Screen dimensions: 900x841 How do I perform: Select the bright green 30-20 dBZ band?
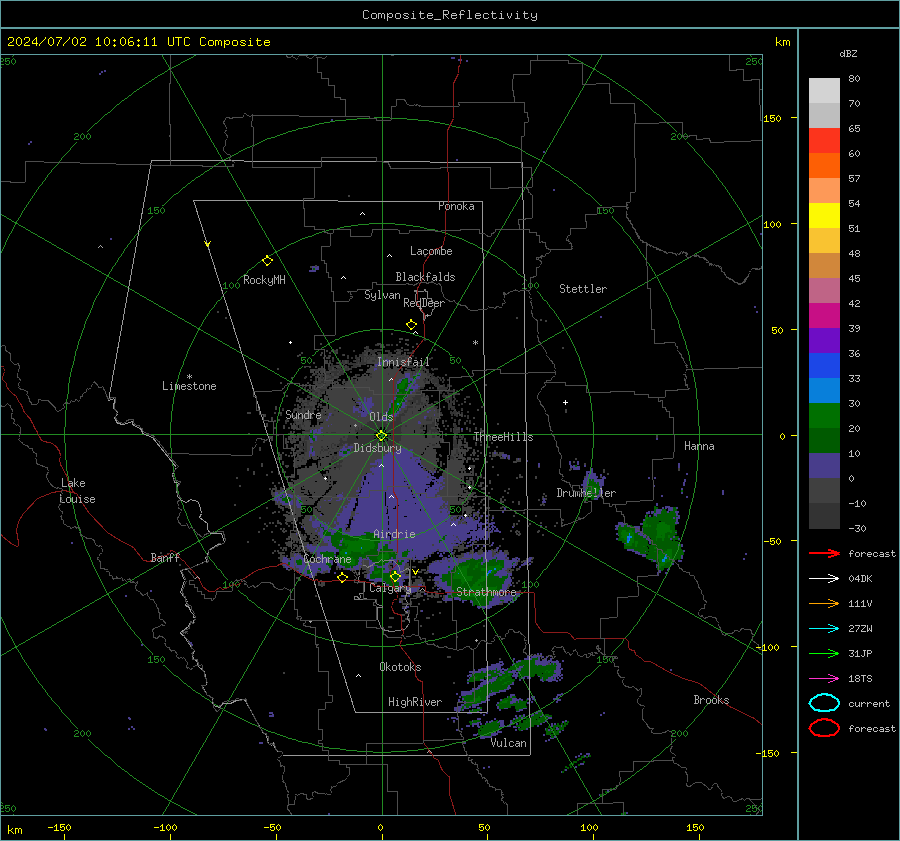(824, 416)
